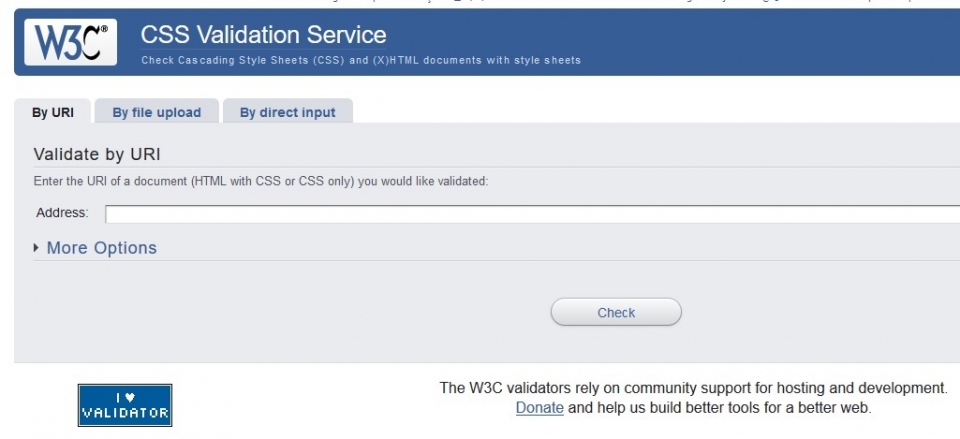The height and width of the screenshot is (439, 960).
Task: Select the By URI tab
Action: pyautogui.click(x=53, y=112)
